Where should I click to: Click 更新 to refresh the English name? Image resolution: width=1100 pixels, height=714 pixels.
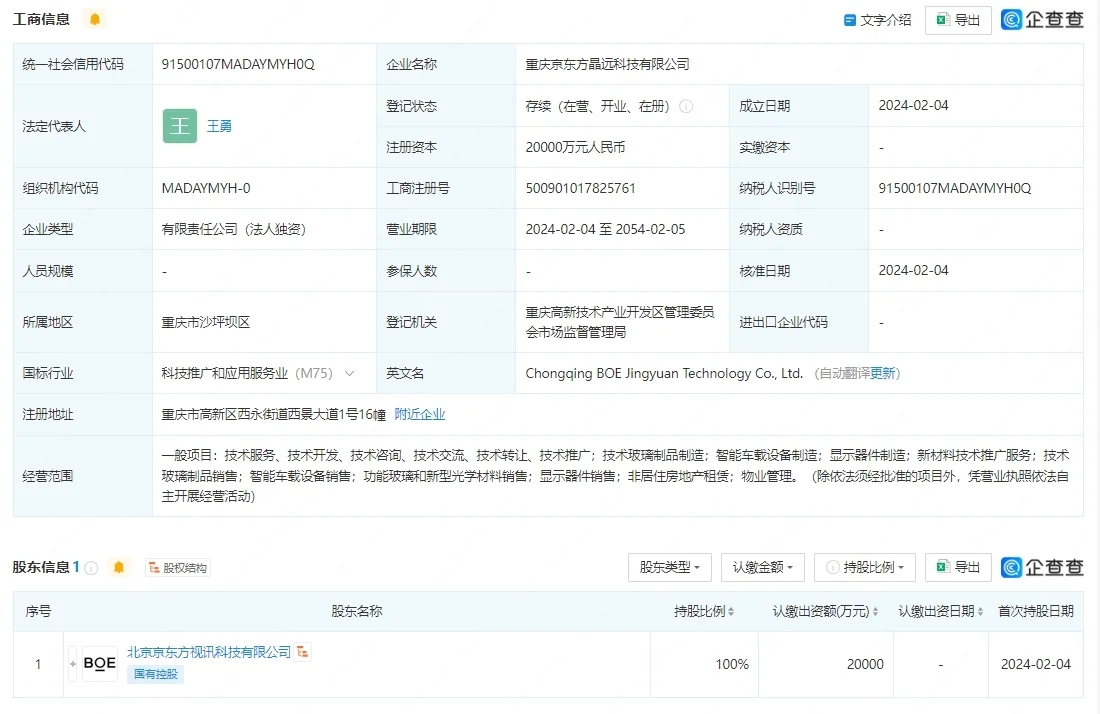point(883,373)
